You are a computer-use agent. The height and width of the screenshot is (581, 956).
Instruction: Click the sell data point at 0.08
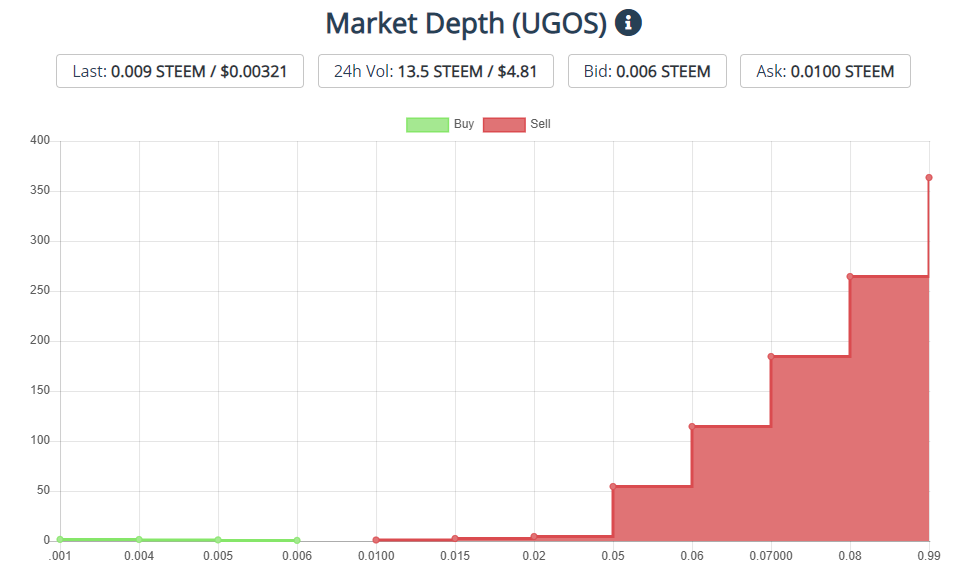850,277
